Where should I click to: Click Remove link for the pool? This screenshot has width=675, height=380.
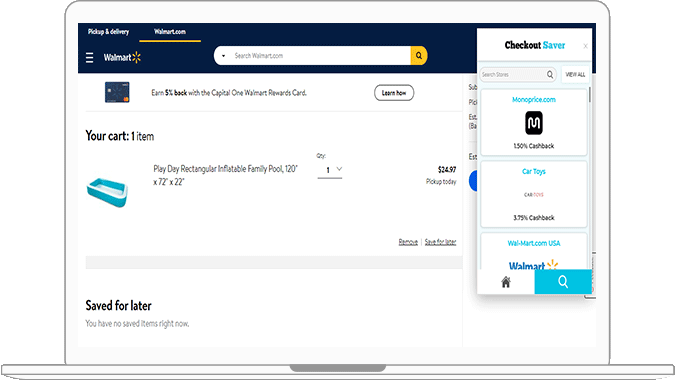408,242
